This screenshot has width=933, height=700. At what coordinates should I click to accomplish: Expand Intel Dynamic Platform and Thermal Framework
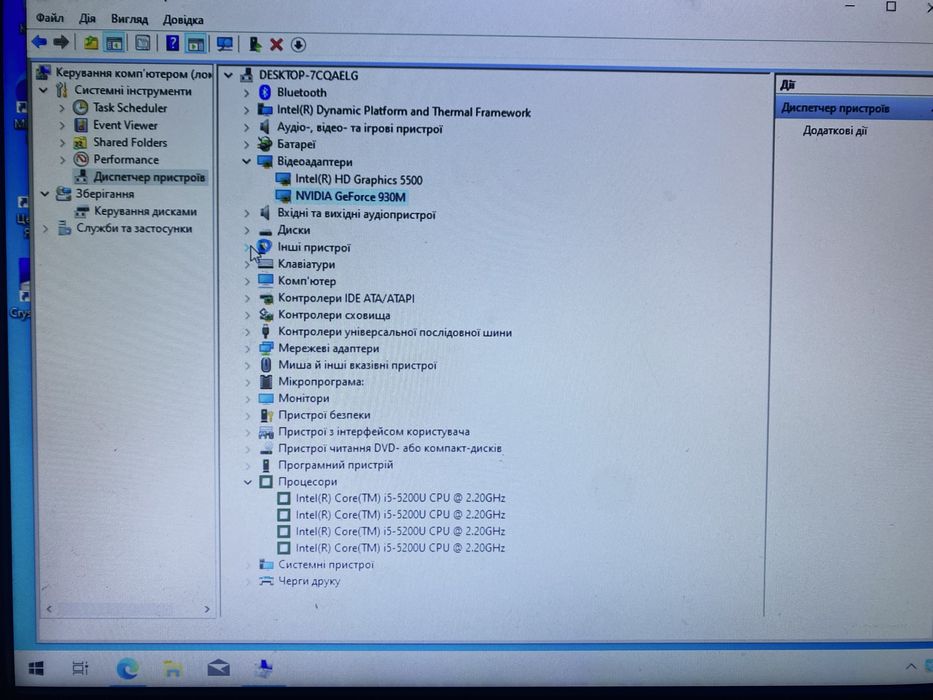click(x=246, y=111)
